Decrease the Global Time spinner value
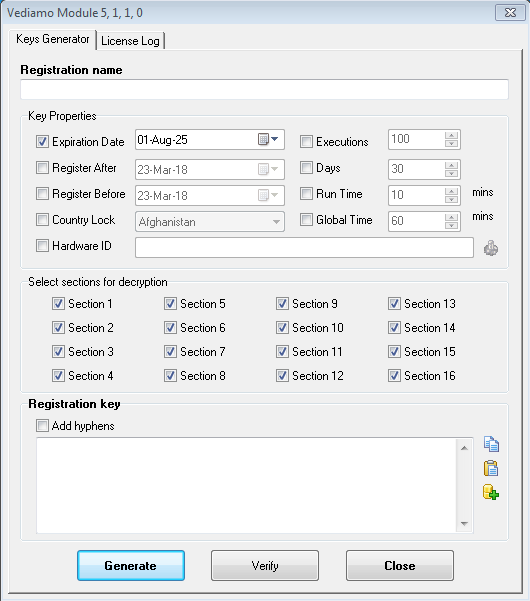This screenshot has height=601, width=530. tap(451, 225)
